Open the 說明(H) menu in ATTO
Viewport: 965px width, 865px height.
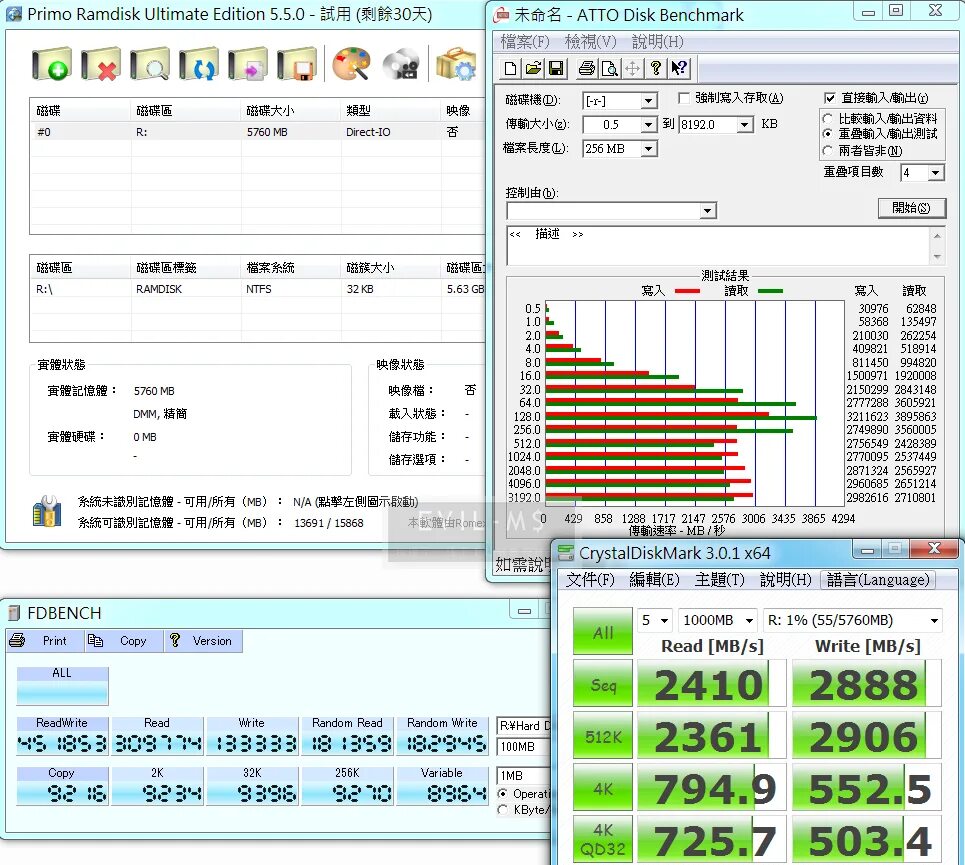click(657, 42)
